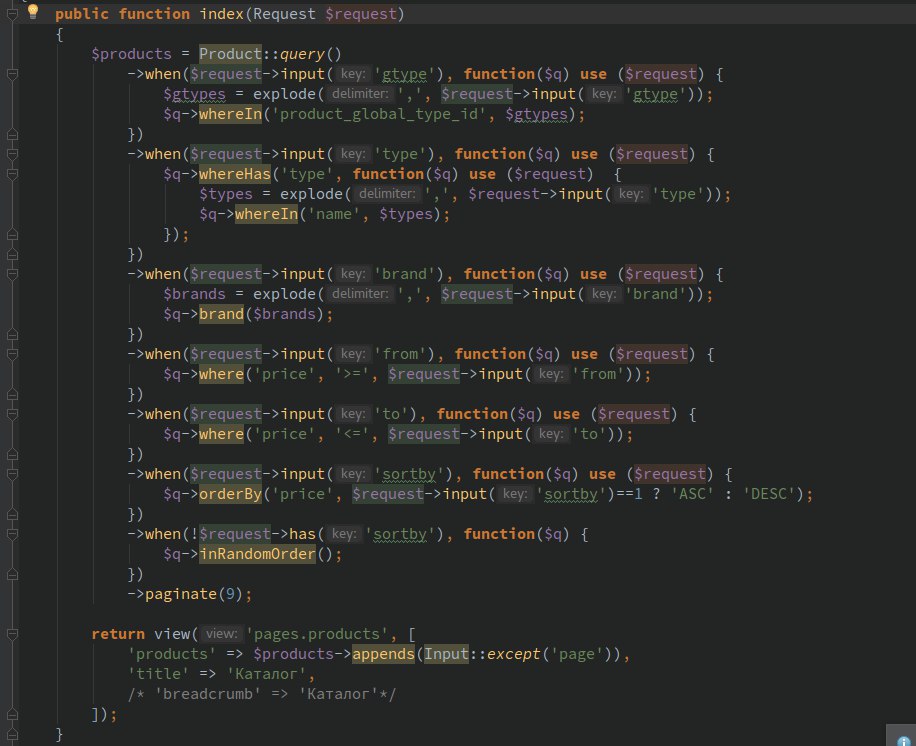Collapse the index function using its gutter fold marker
916x746 pixels.
point(12,14)
